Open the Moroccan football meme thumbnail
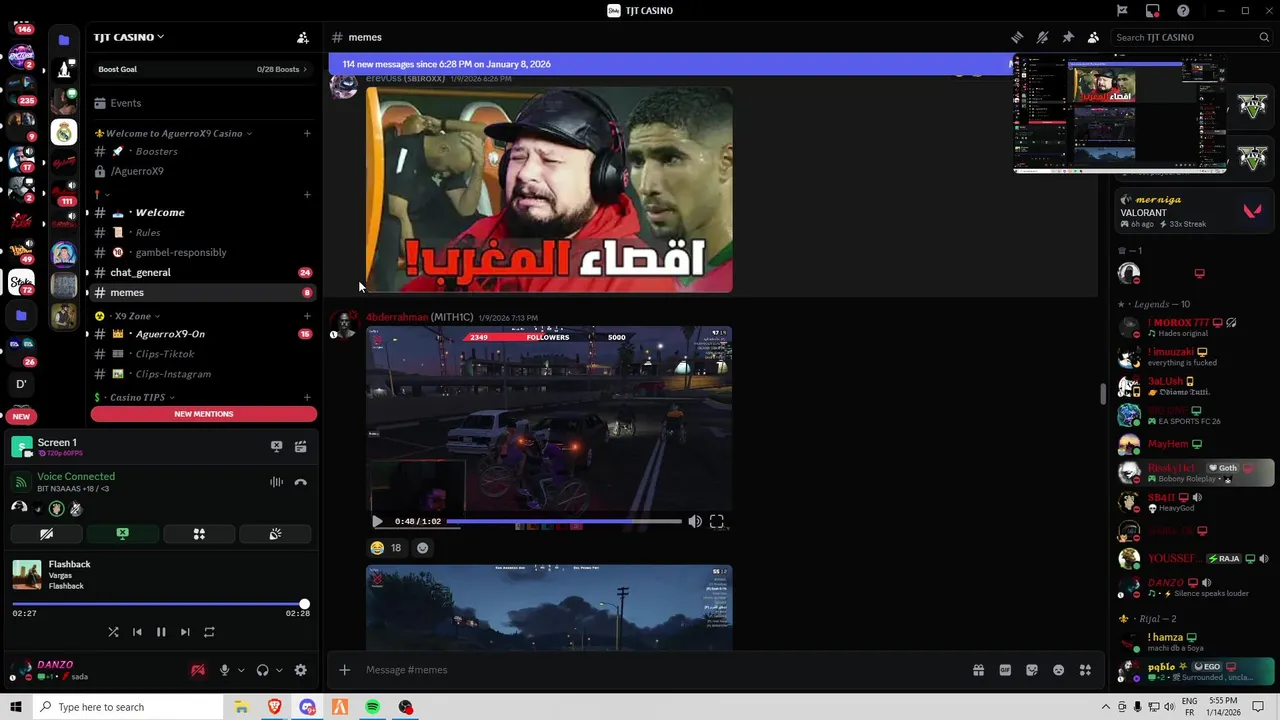 (x=549, y=190)
